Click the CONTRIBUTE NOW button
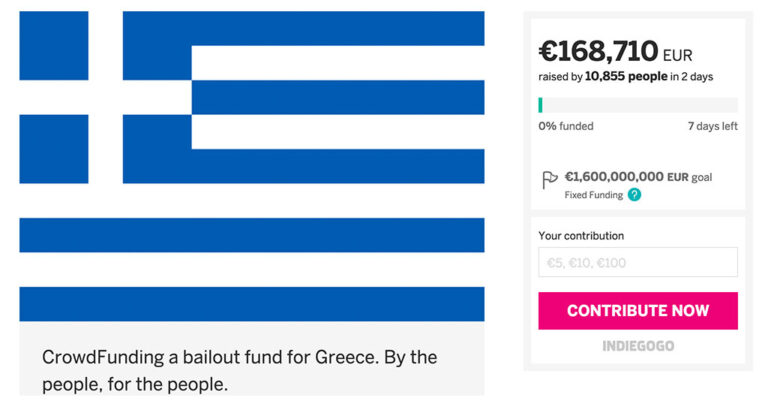Image resolution: width=768 pixels, height=404 pixels. point(638,310)
